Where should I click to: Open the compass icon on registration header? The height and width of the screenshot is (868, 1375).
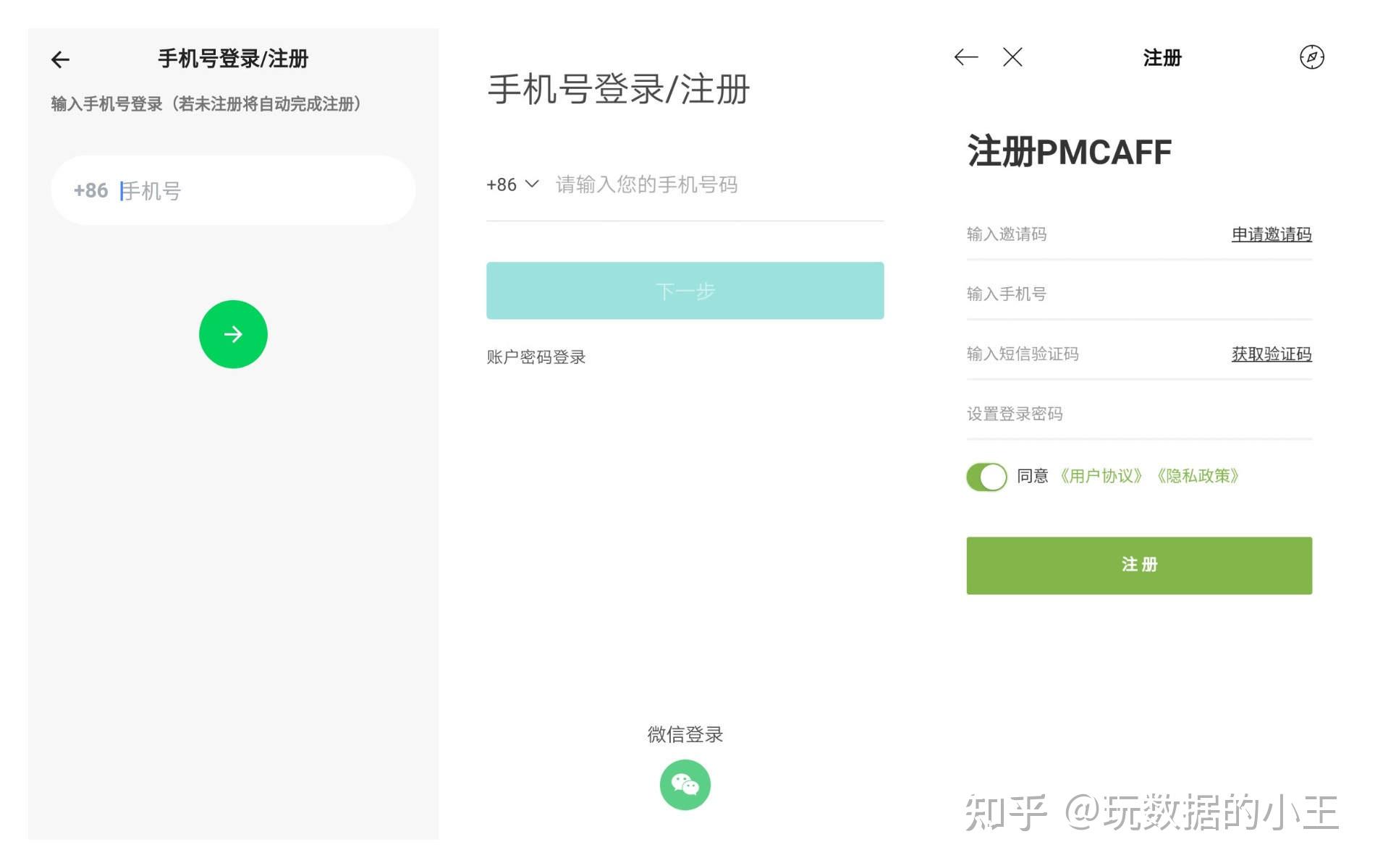(x=1312, y=57)
